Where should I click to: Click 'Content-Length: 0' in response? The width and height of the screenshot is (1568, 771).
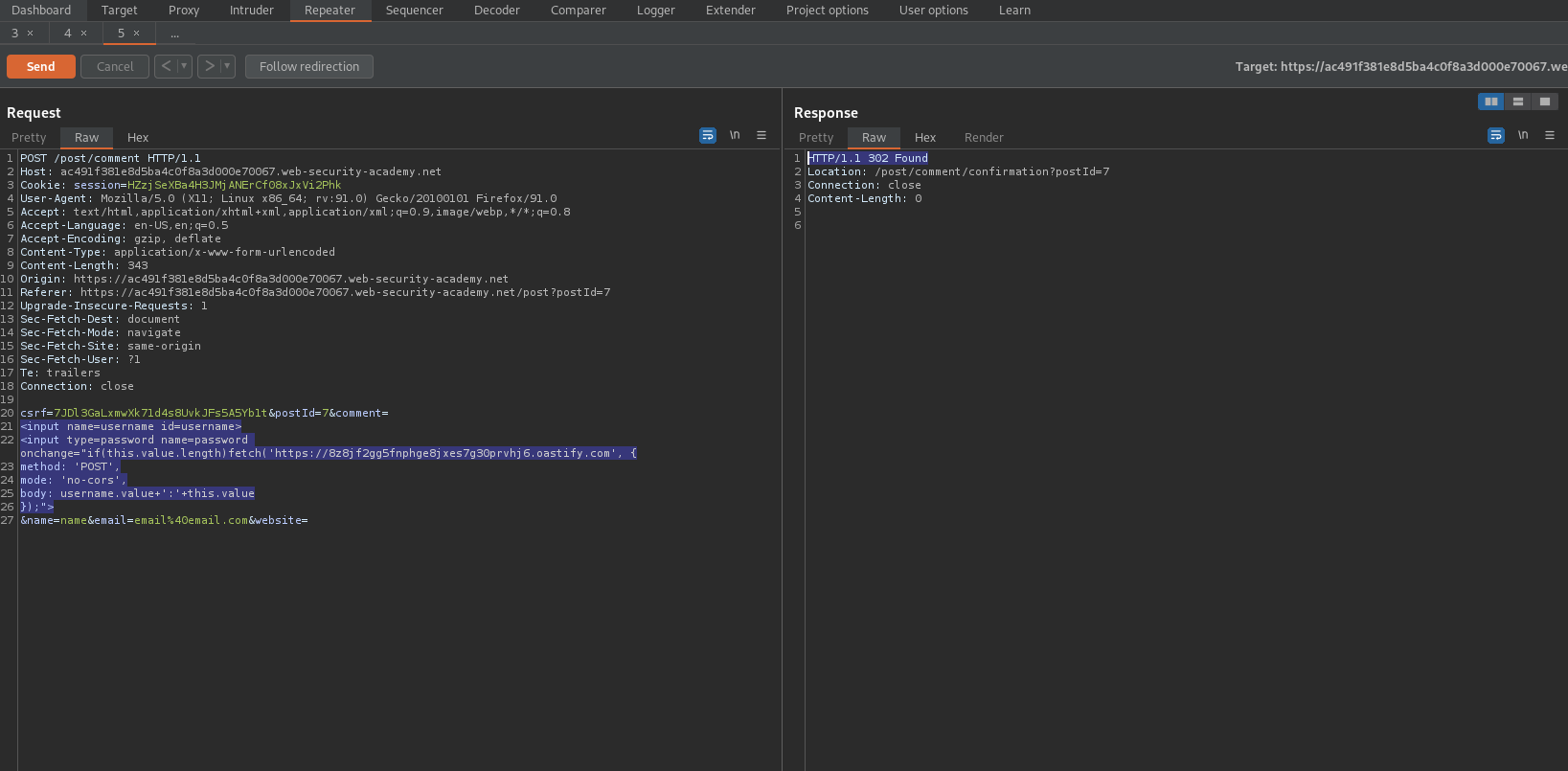865,198
